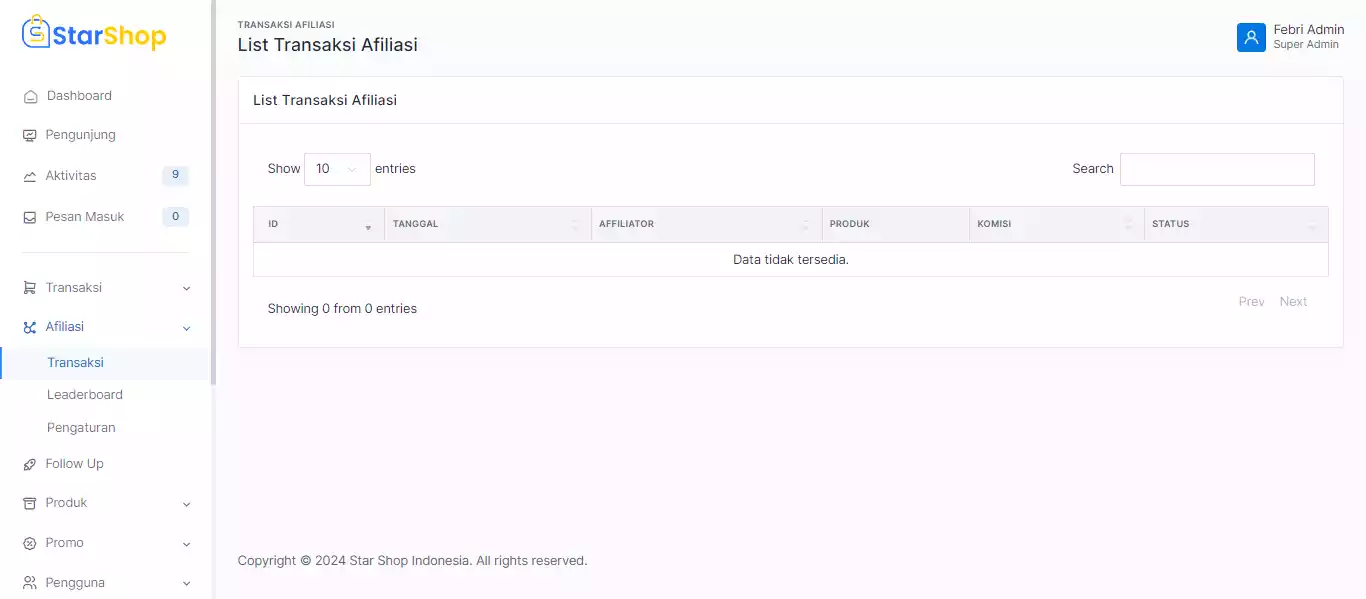
Task: Open Dashboard via its home icon
Action: coord(30,97)
